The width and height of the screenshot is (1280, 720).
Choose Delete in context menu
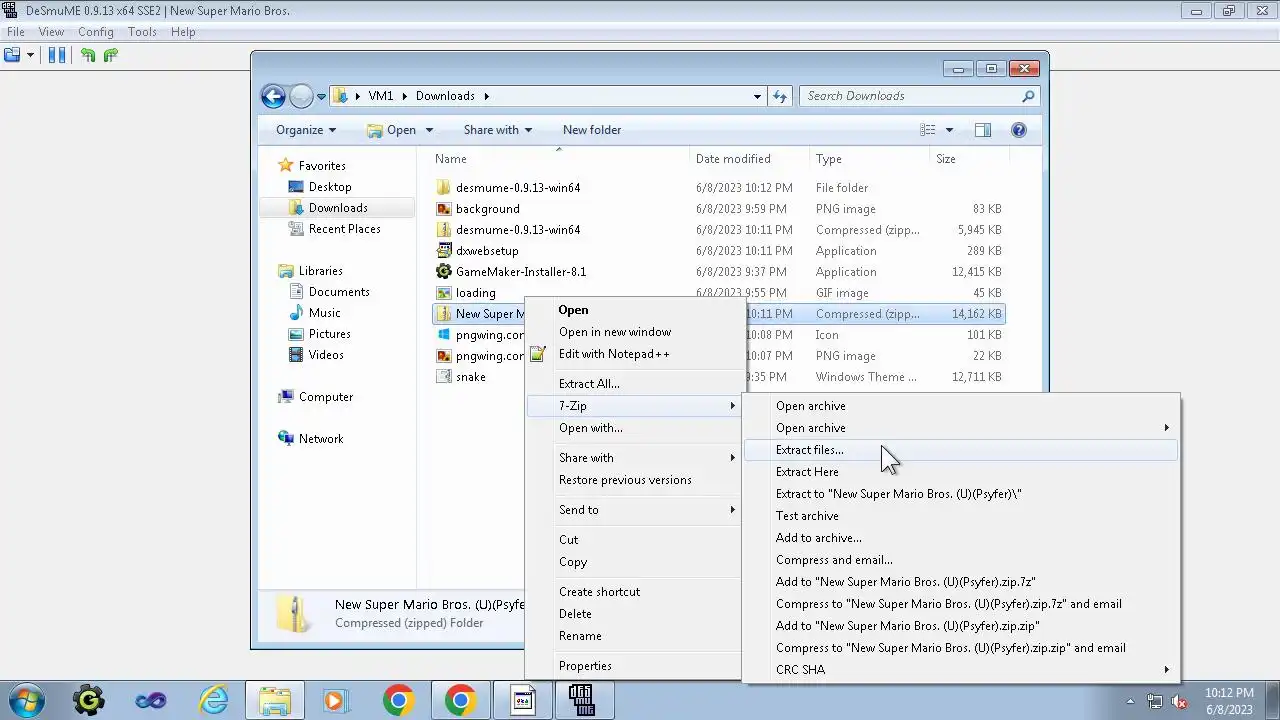[x=635, y=614]
